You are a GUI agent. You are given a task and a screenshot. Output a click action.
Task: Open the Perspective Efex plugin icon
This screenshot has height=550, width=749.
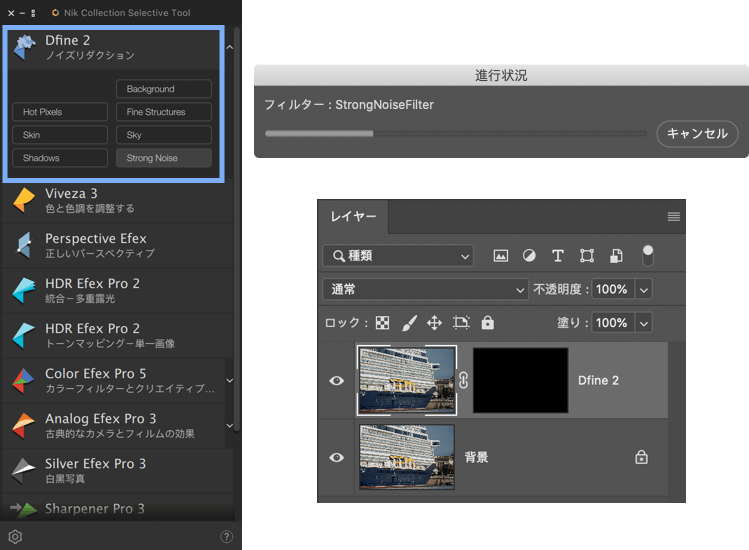click(x=24, y=245)
